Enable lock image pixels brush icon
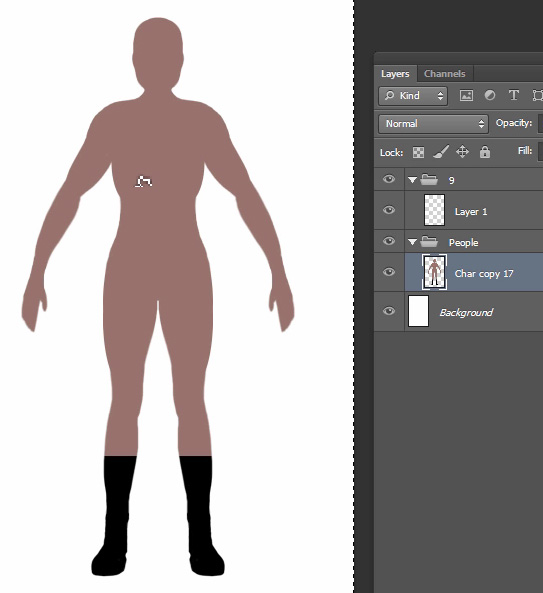This screenshot has width=543, height=593. point(441,152)
